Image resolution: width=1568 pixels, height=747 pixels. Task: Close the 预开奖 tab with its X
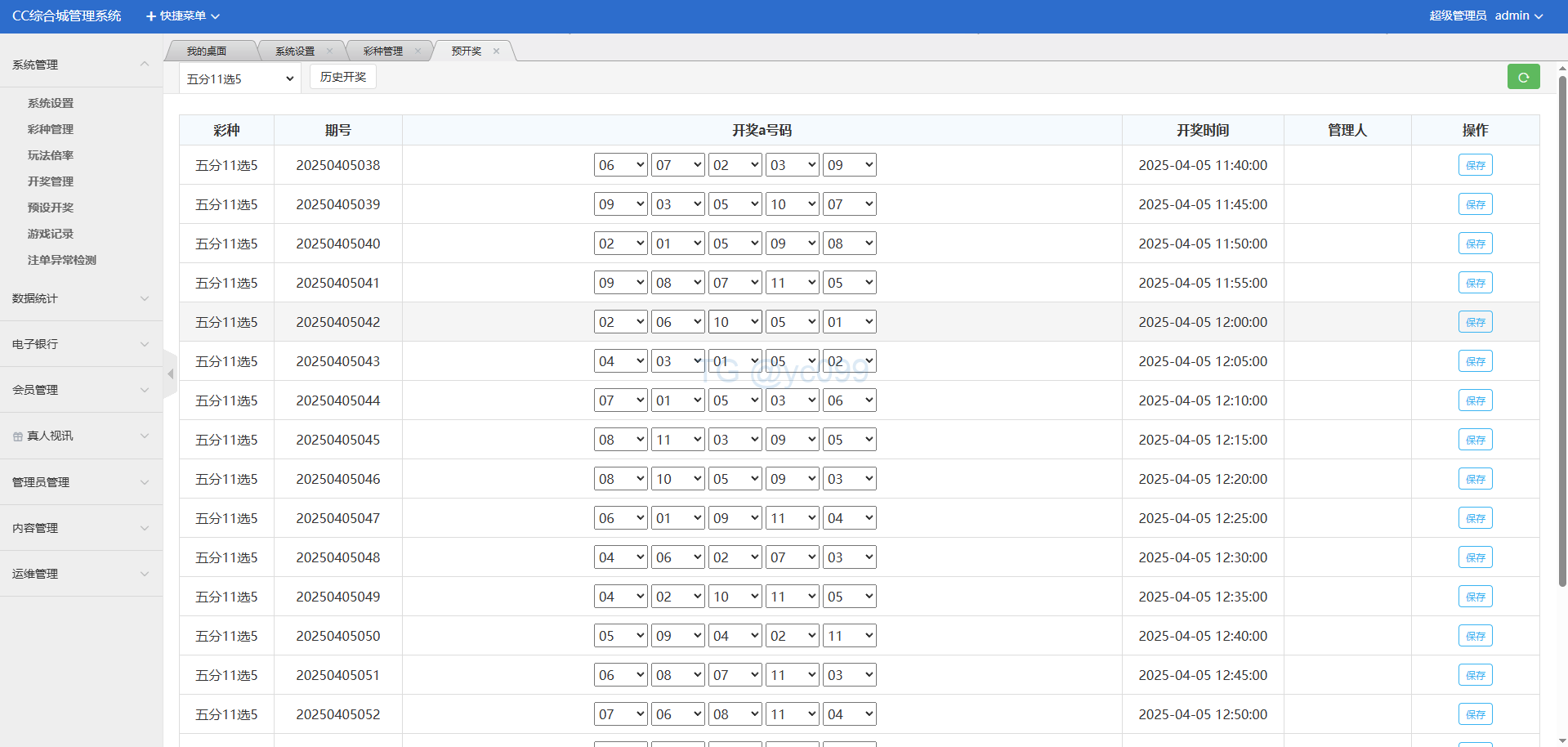coord(496,51)
